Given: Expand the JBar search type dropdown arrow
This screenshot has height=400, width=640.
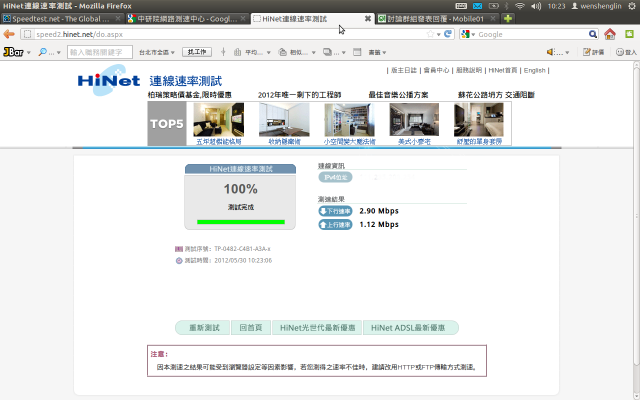Looking at the screenshot, I should click(58, 53).
